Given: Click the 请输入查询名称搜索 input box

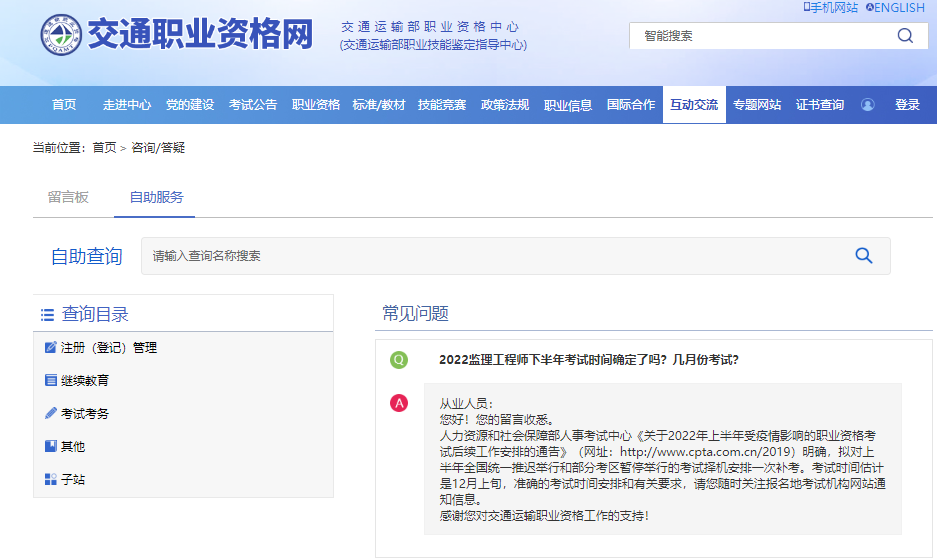Looking at the screenshot, I should coord(490,256).
